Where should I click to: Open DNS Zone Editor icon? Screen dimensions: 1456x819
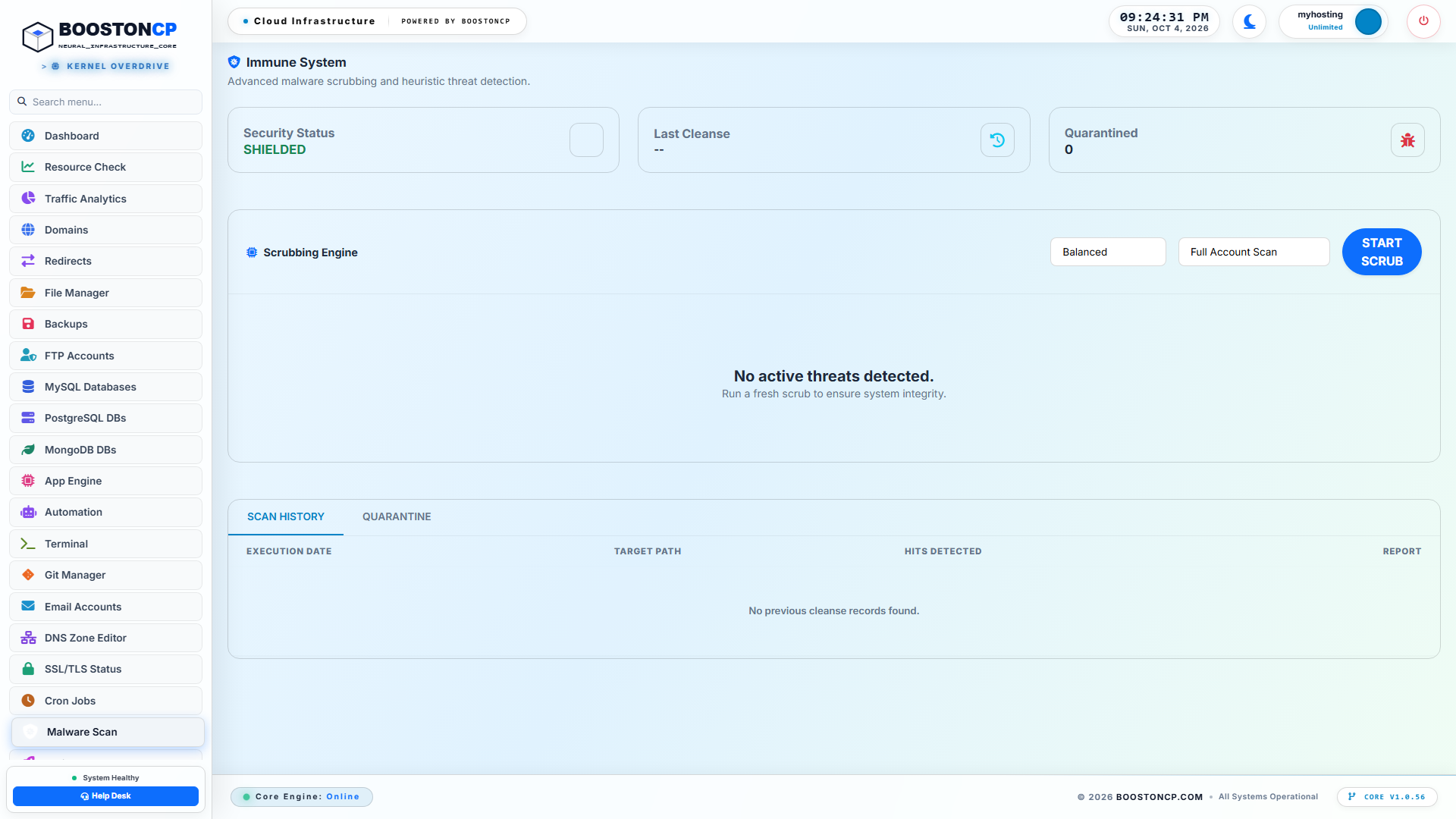pos(28,638)
